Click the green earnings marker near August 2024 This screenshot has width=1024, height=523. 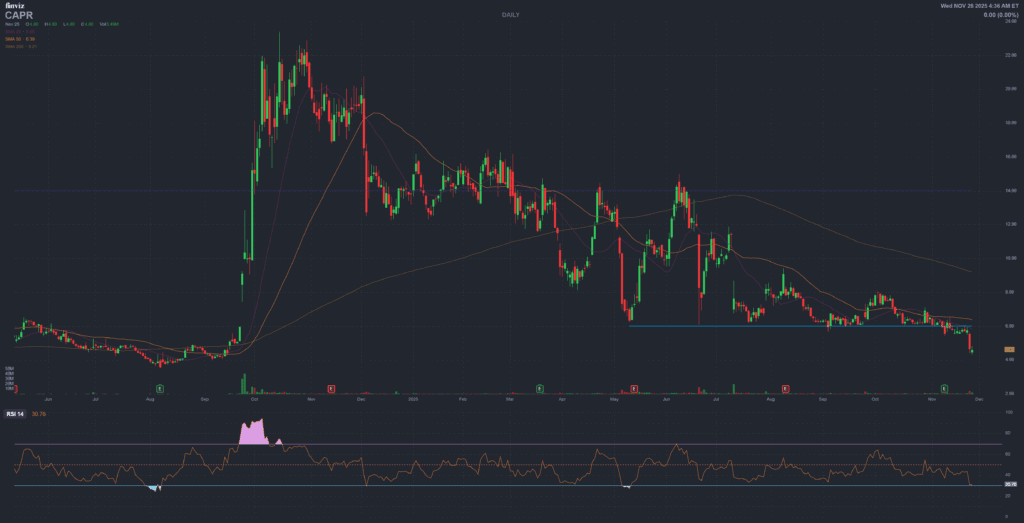(x=160, y=386)
